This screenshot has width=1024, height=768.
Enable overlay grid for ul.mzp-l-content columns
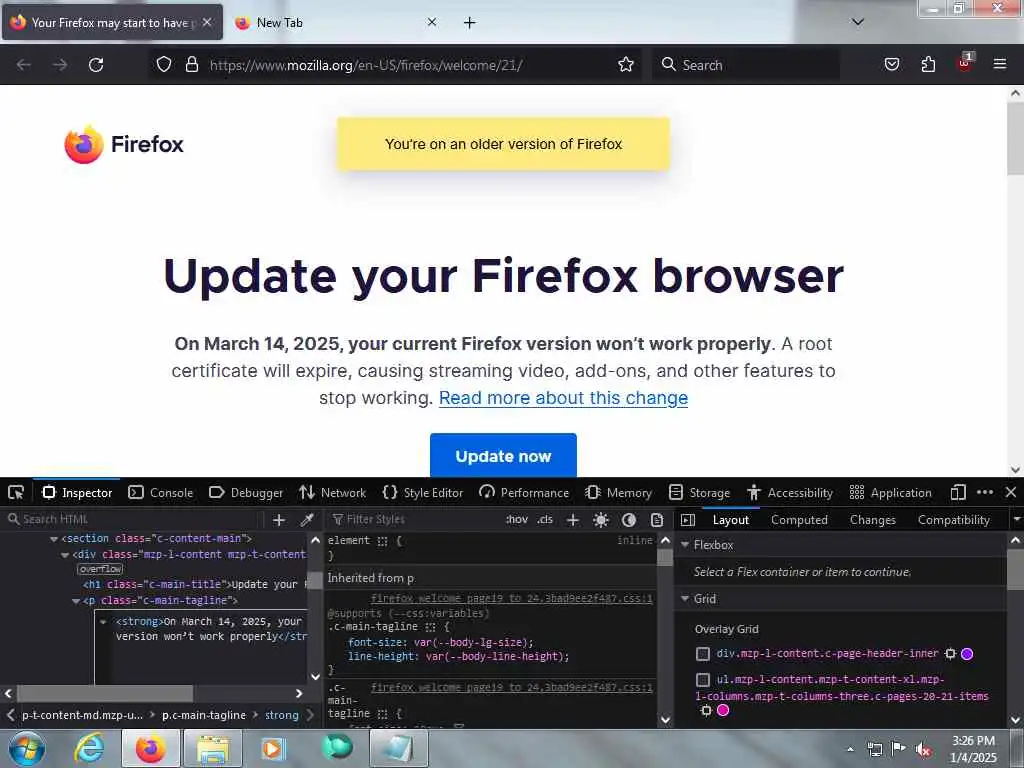coord(703,680)
